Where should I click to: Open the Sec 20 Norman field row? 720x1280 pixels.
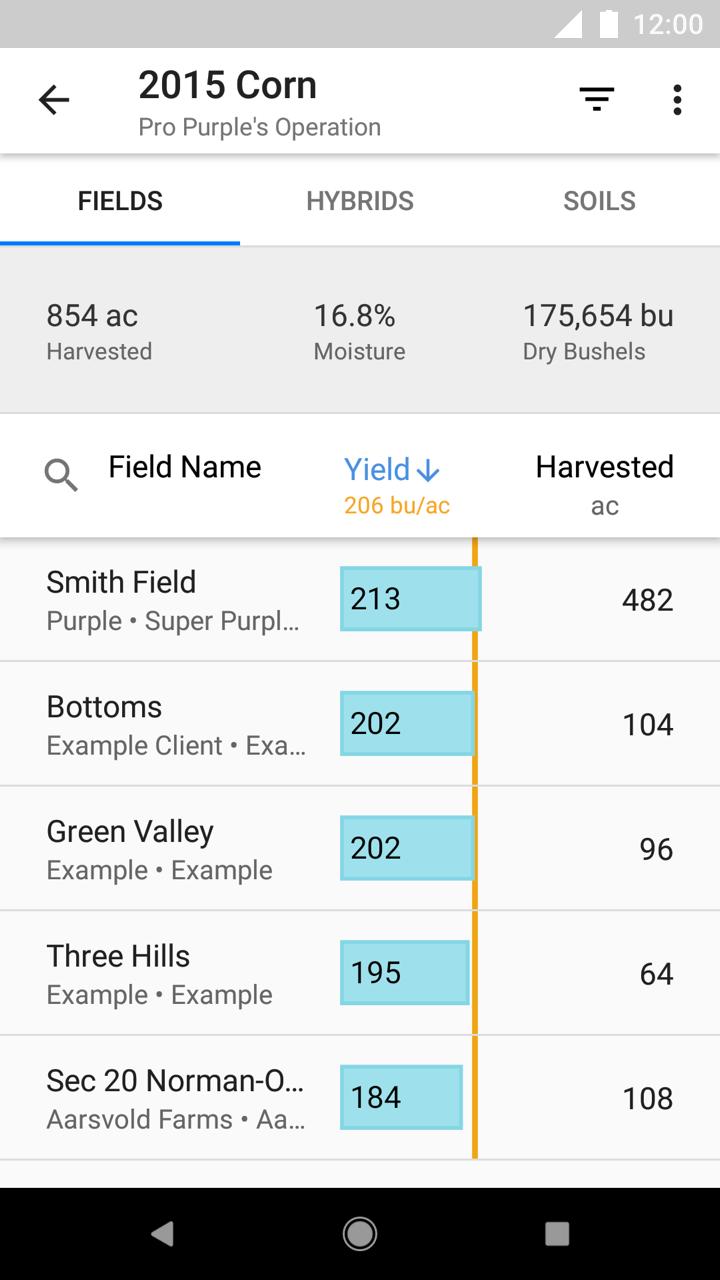tap(175, 1098)
